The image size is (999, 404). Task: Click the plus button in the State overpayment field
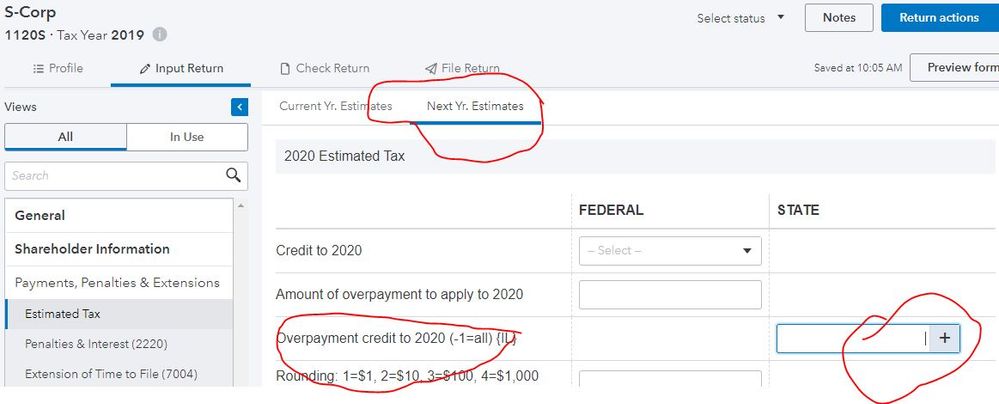point(945,338)
